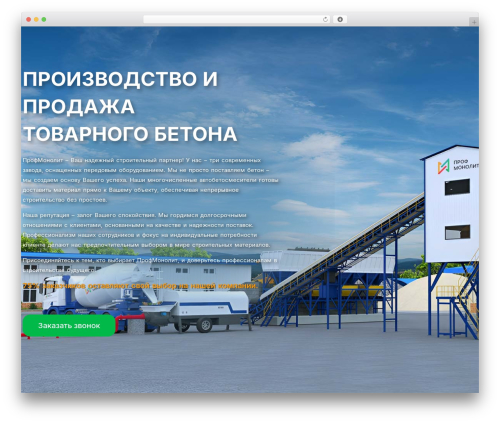Viewport: 500px width, 423px height.
Task: Click the ПрофМонолит logo on the tower
Action: click(x=458, y=166)
